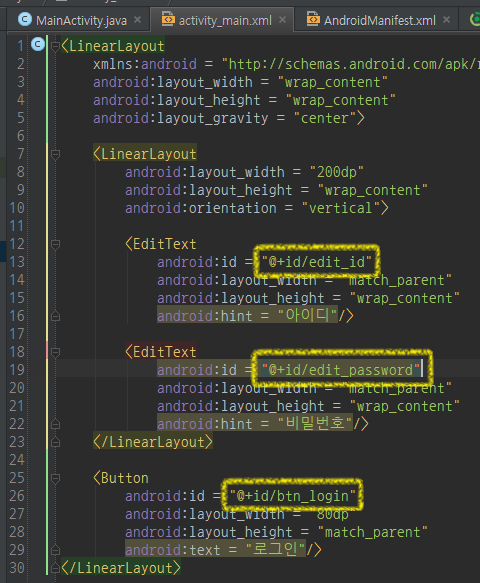This screenshot has width=480, height=583.
Task: Collapse the second EditText fold on line 18
Action: [55, 352]
